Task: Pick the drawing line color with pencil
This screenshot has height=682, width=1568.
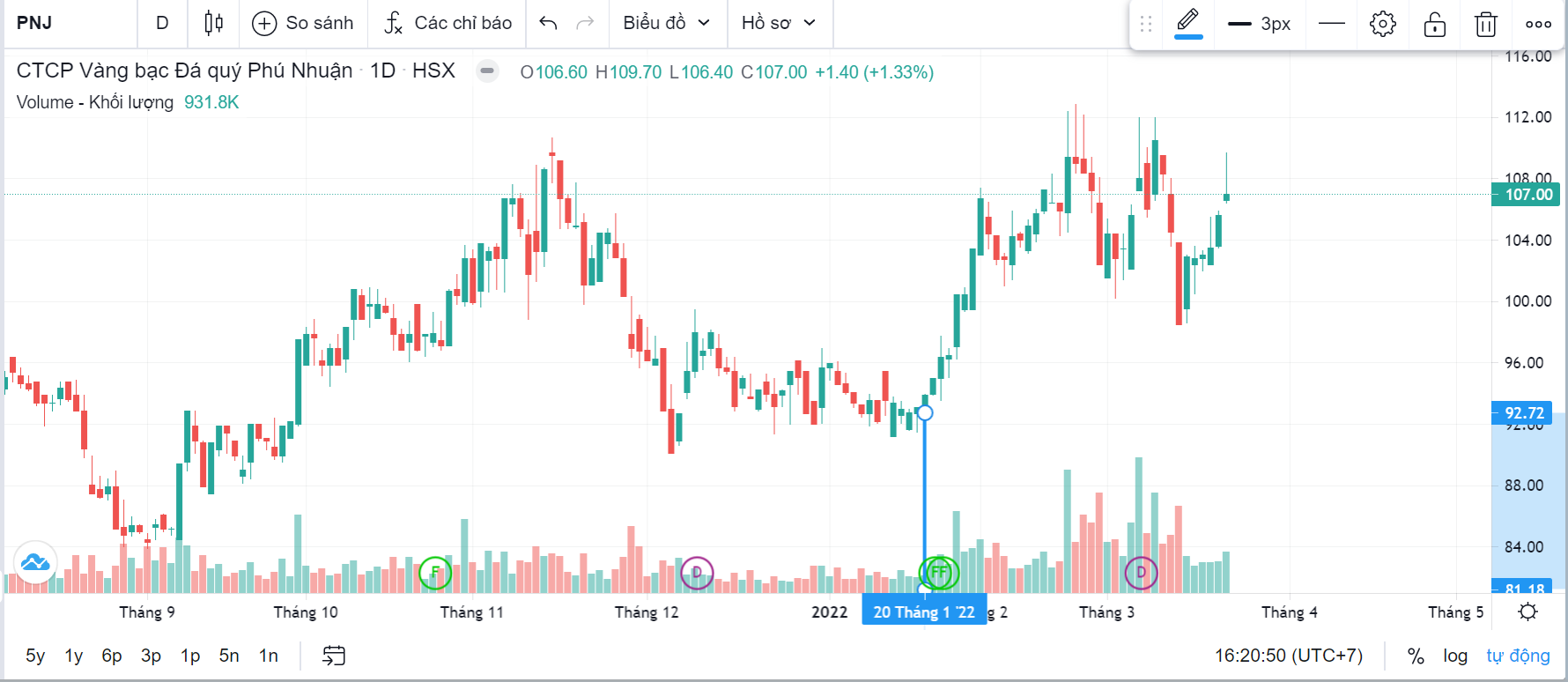Action: pos(1188,22)
